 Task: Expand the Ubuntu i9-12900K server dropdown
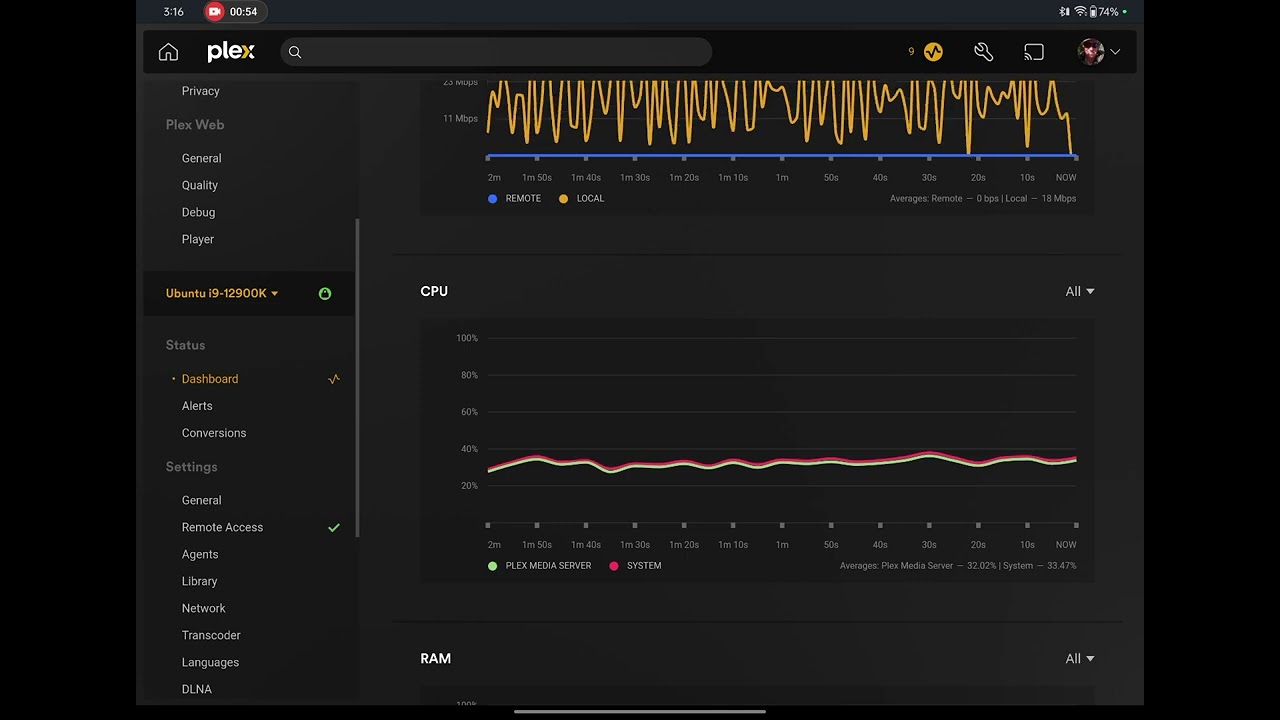tap(222, 293)
